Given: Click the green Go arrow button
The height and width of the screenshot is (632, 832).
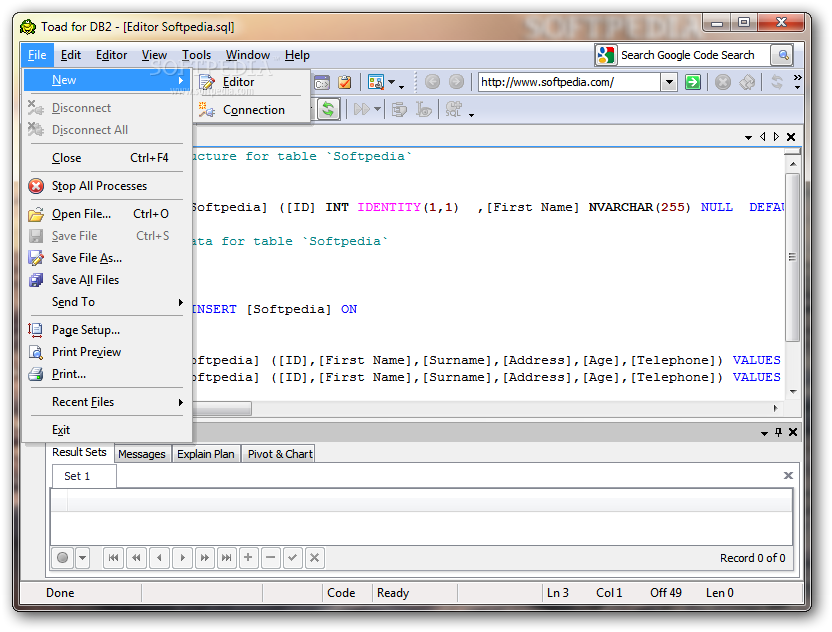Looking at the screenshot, I should tap(693, 82).
